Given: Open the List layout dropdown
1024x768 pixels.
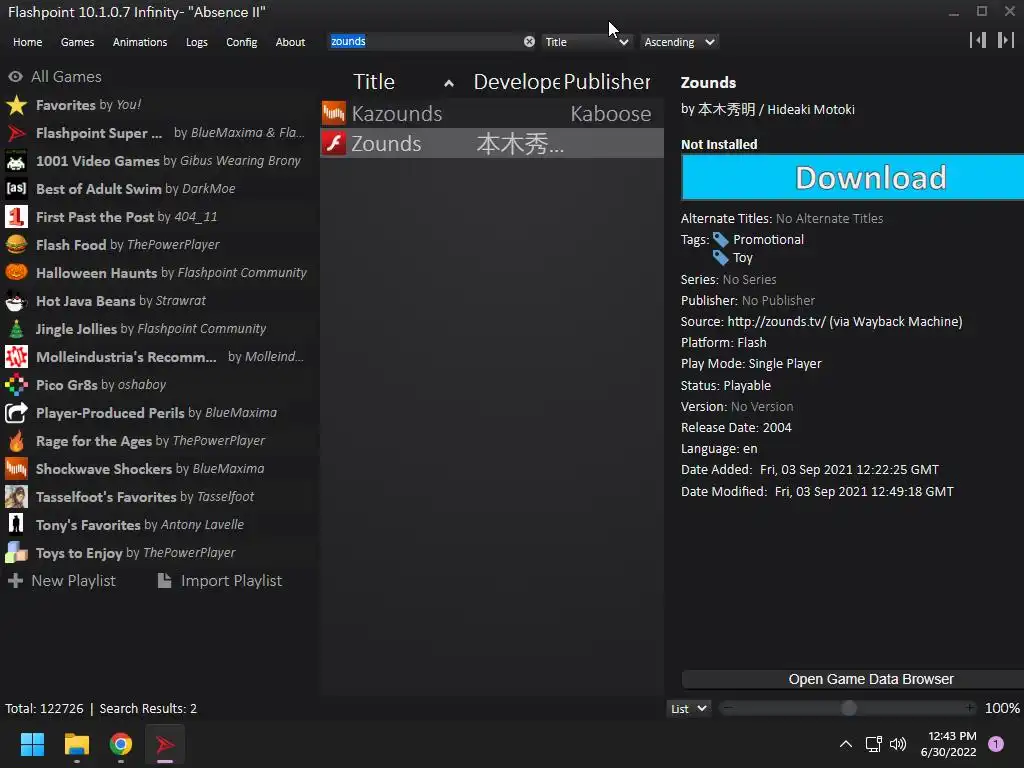Looking at the screenshot, I should 688,709.
